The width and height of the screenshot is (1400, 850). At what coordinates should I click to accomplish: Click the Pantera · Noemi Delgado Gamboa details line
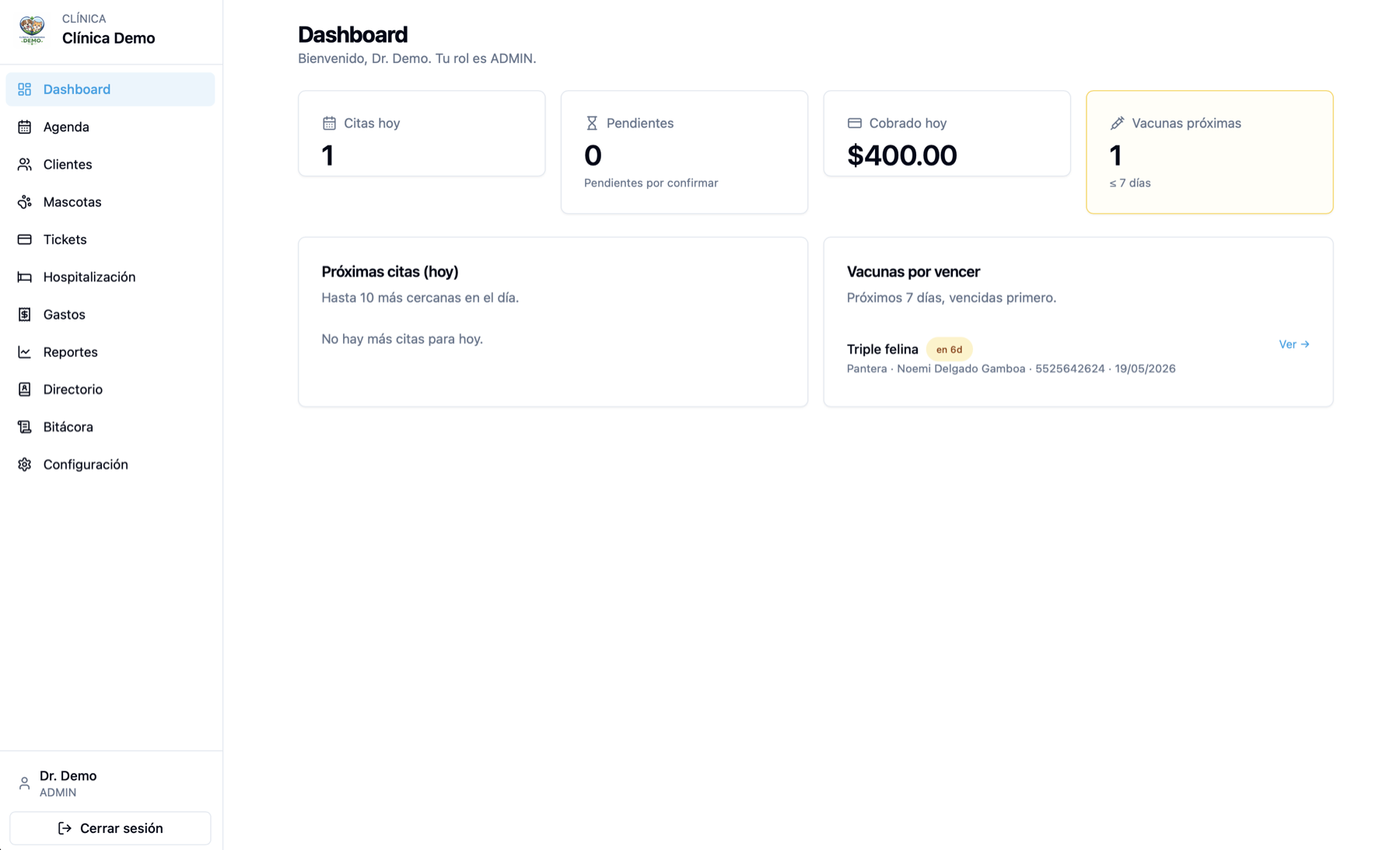click(1011, 369)
